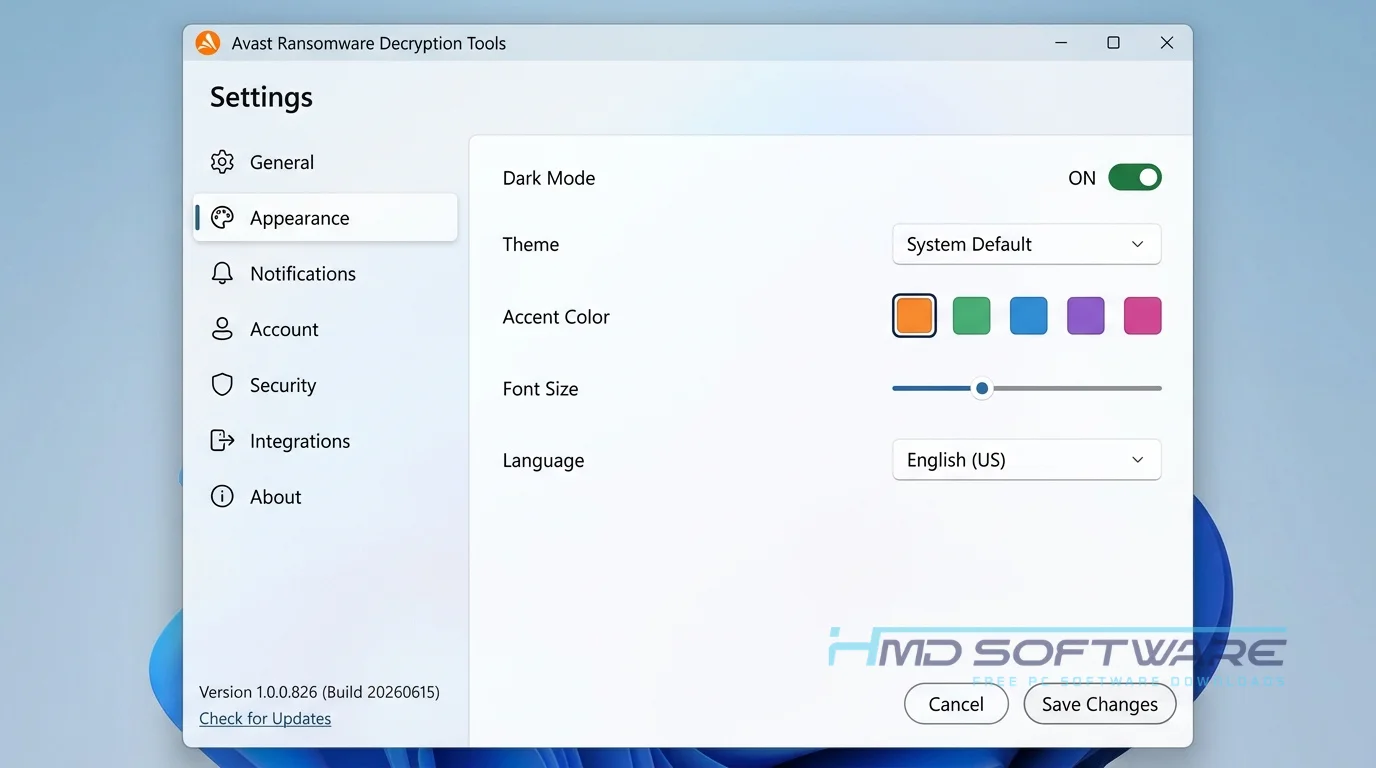This screenshot has width=1376, height=768.
Task: Choose the blue accent color
Action: click(x=1028, y=316)
